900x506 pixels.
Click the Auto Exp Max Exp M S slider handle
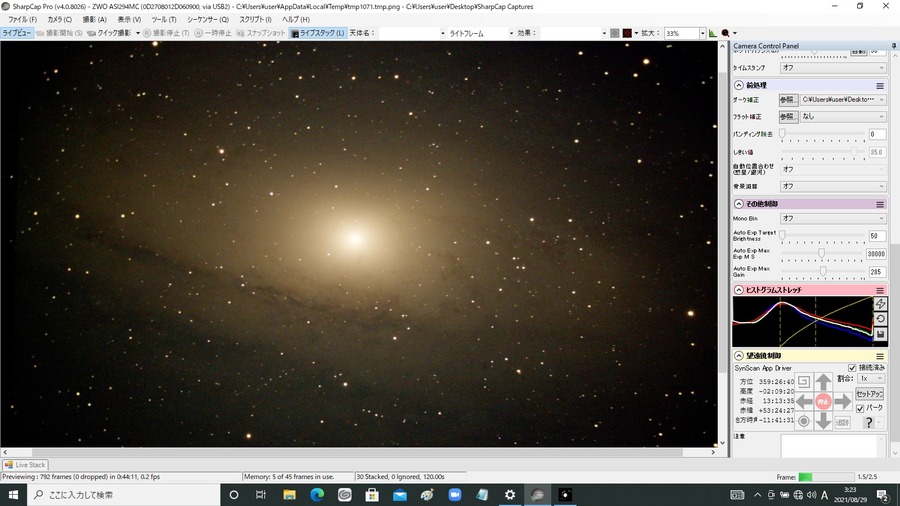(821, 252)
